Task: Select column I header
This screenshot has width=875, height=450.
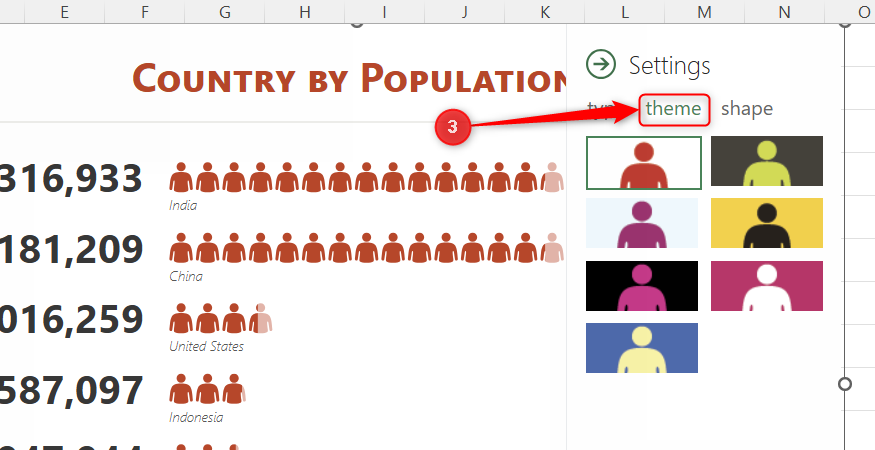Action: coord(384,12)
